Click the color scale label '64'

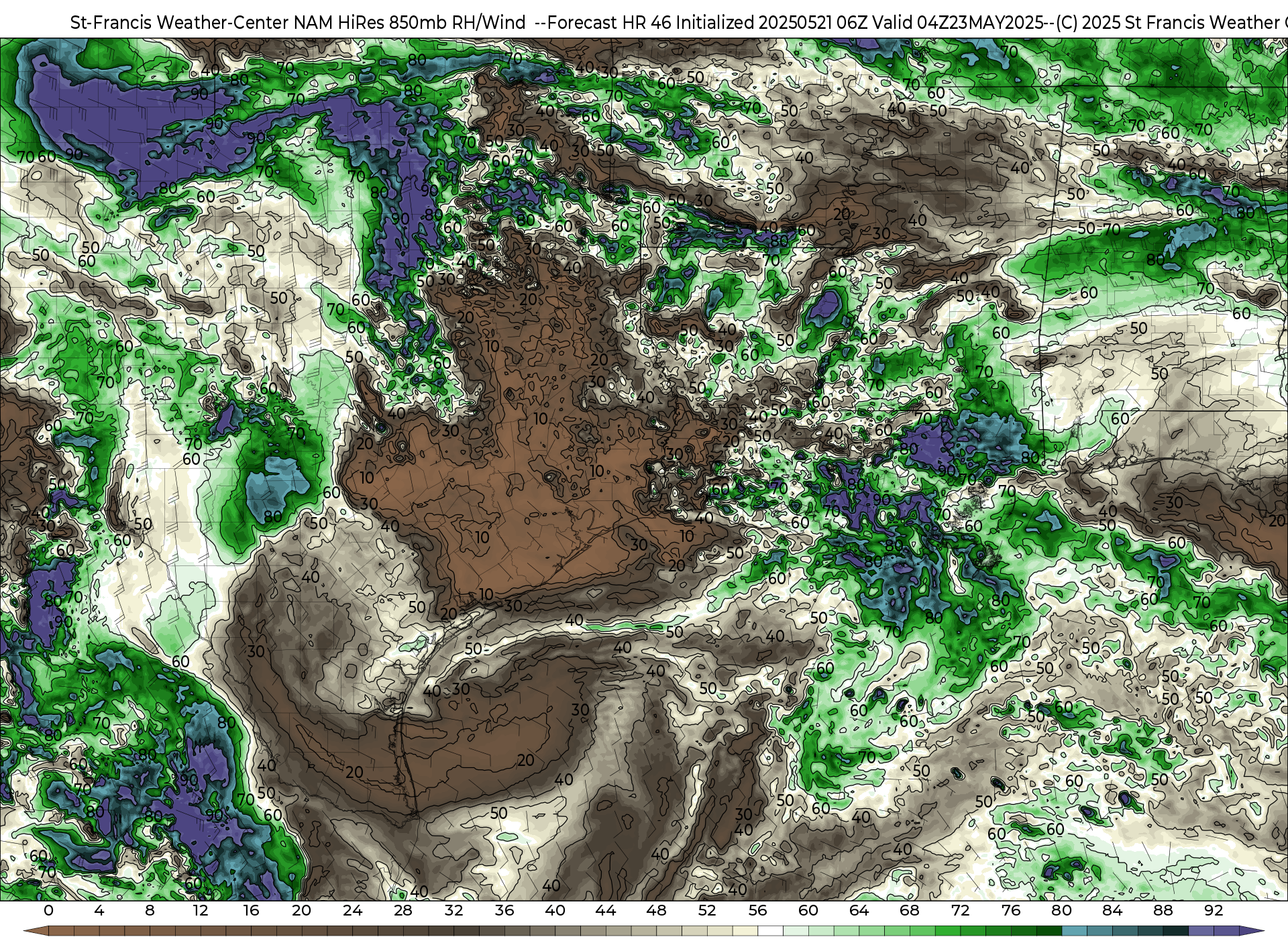tap(859, 911)
